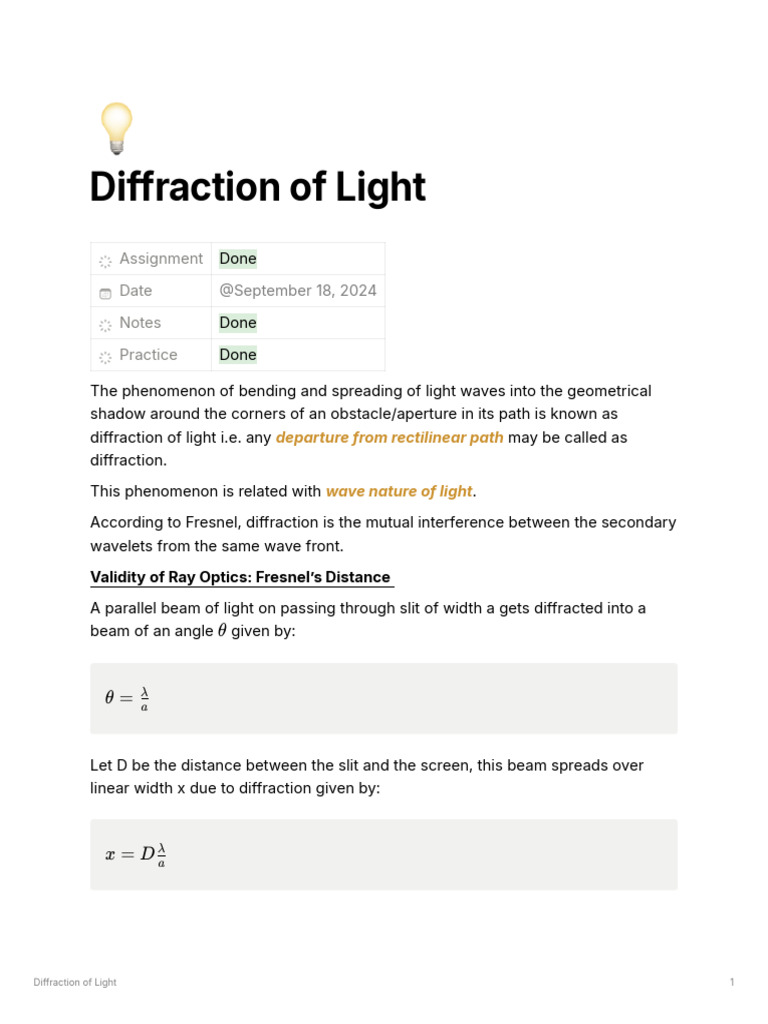
Task: Click the Date calendar icon
Action: (105, 293)
